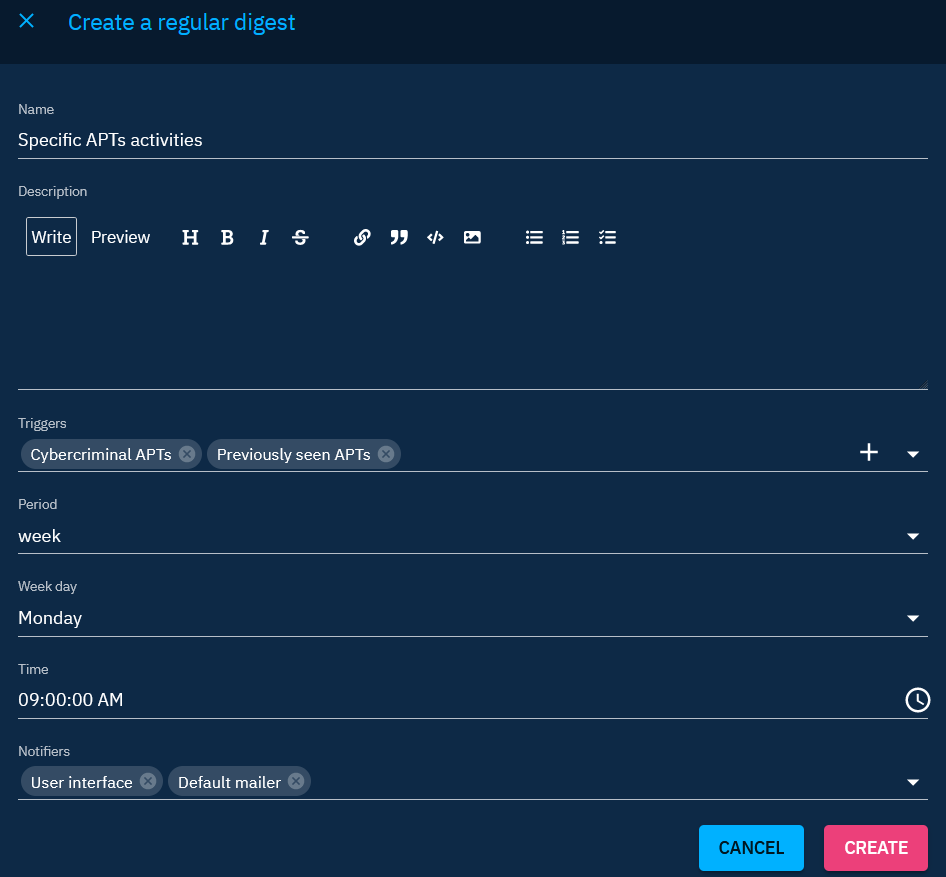
Task: Insert a link in description
Action: [x=362, y=237]
